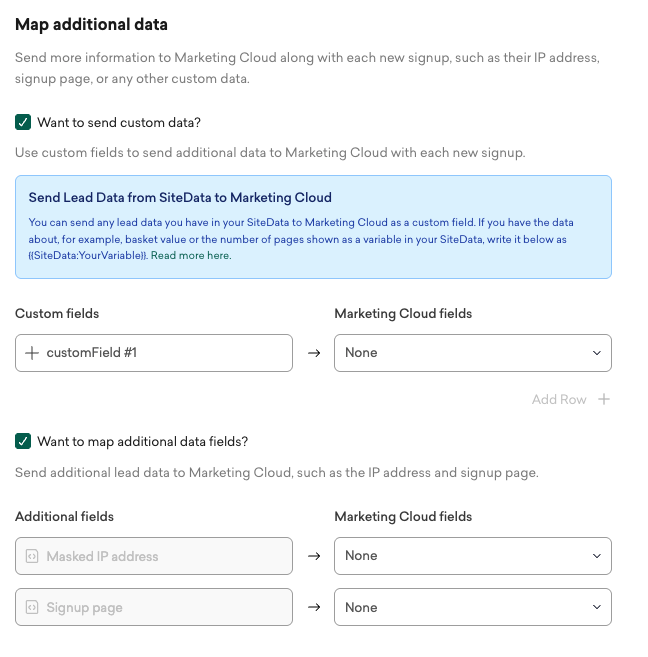Click the plus icon inside customField #1
Image resolution: width=648 pixels, height=657 pixels.
[x=32, y=353]
